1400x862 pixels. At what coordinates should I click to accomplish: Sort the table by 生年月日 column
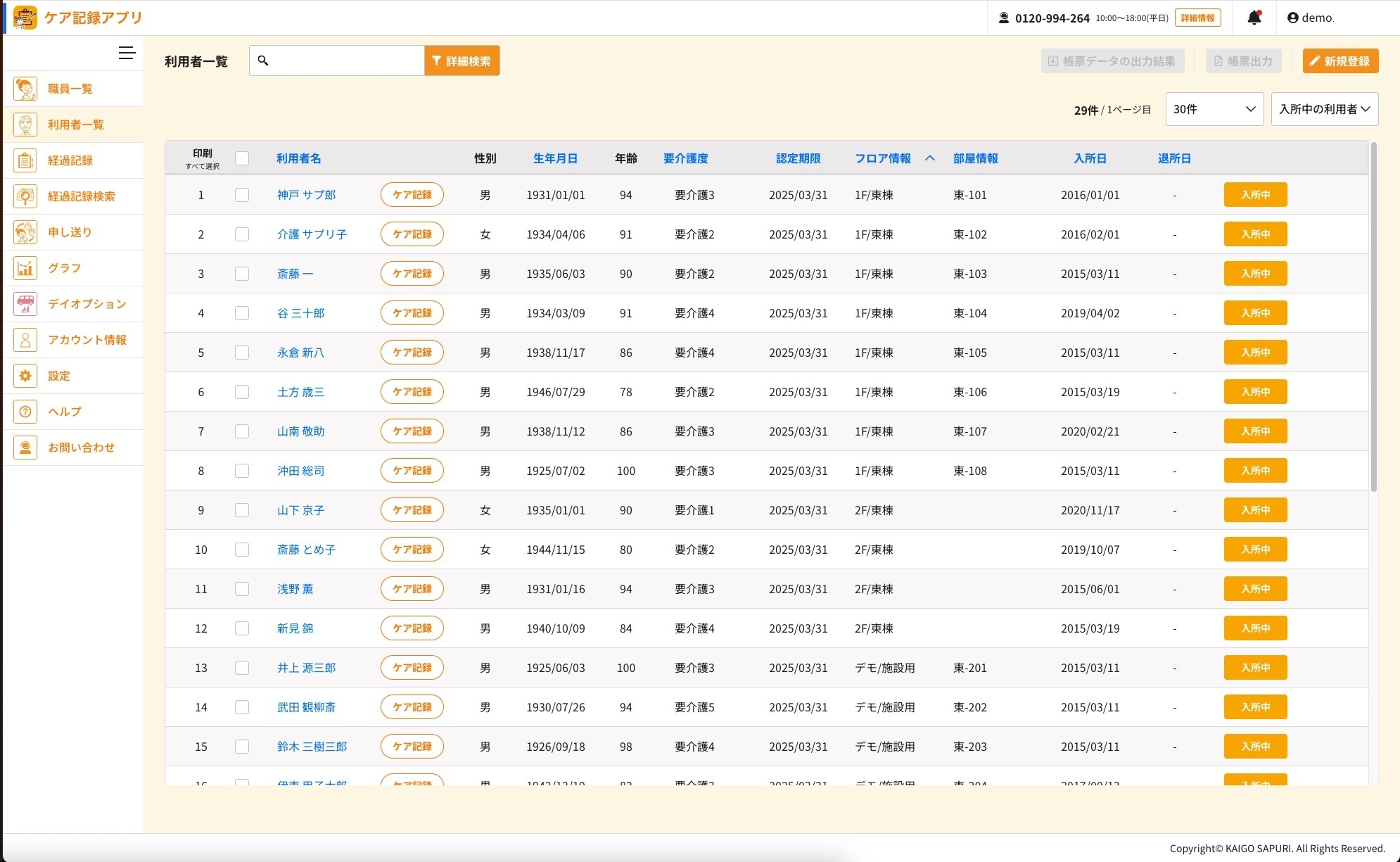pyautogui.click(x=555, y=158)
